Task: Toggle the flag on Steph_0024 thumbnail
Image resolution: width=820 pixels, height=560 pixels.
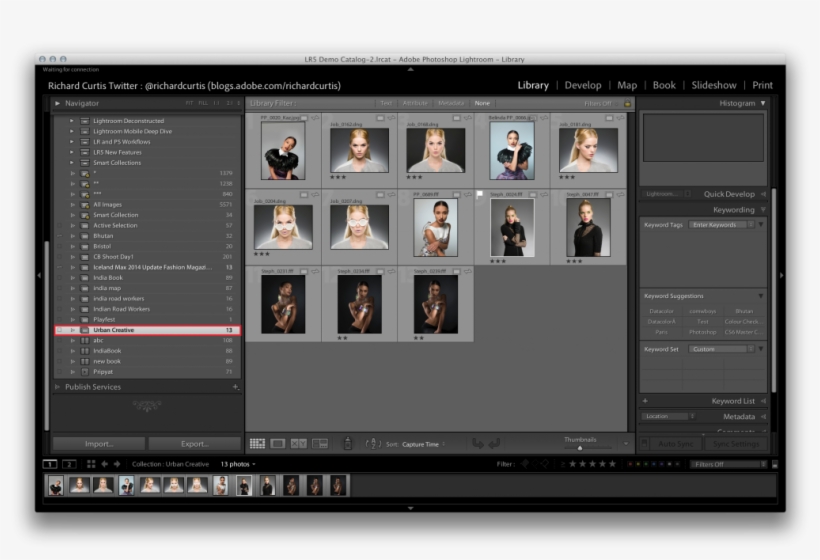Action: click(x=480, y=194)
